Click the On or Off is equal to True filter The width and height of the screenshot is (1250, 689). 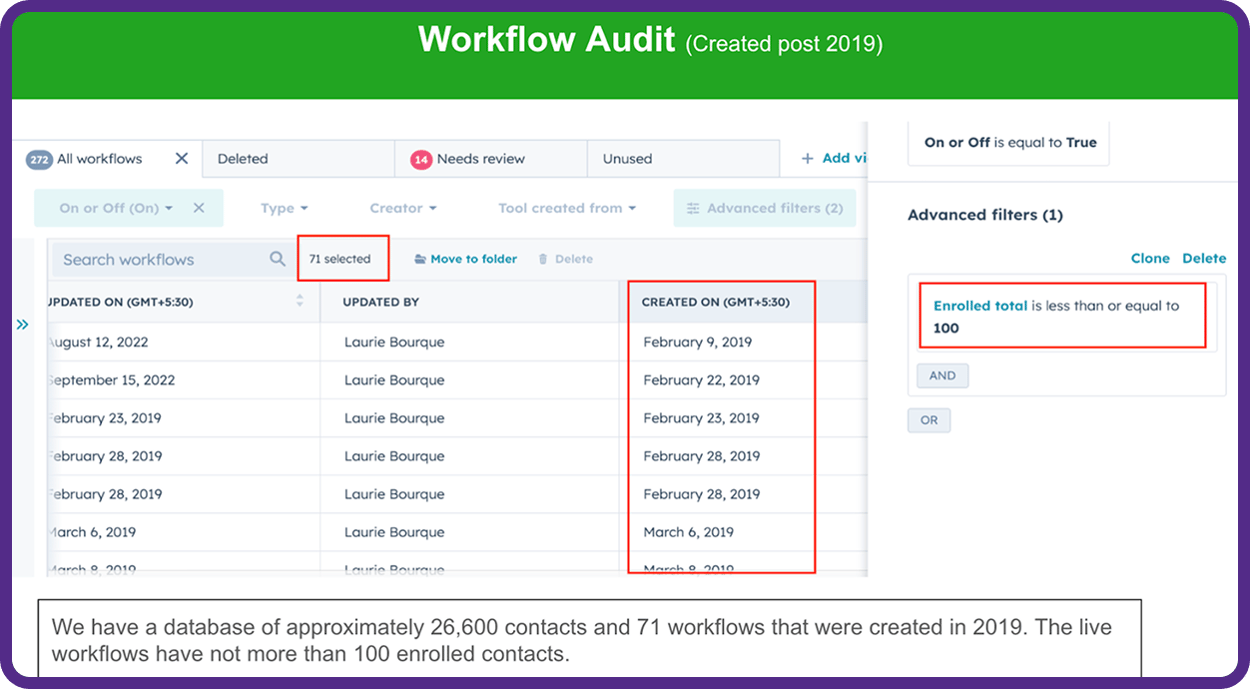(x=1009, y=143)
